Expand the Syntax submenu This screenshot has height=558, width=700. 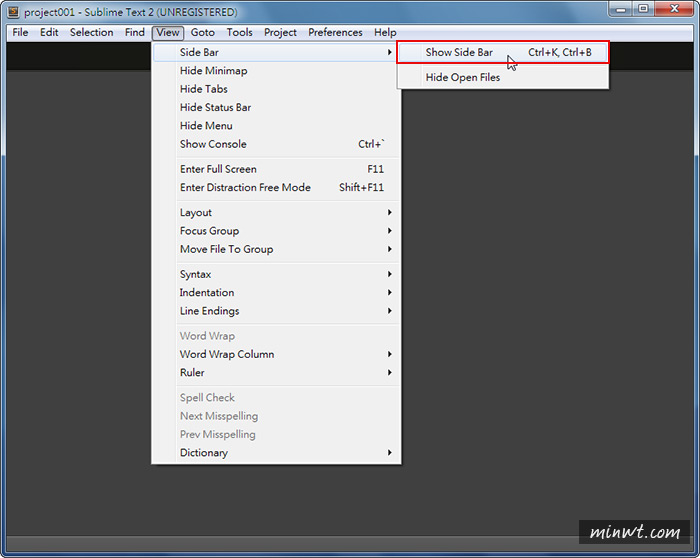click(x=275, y=274)
